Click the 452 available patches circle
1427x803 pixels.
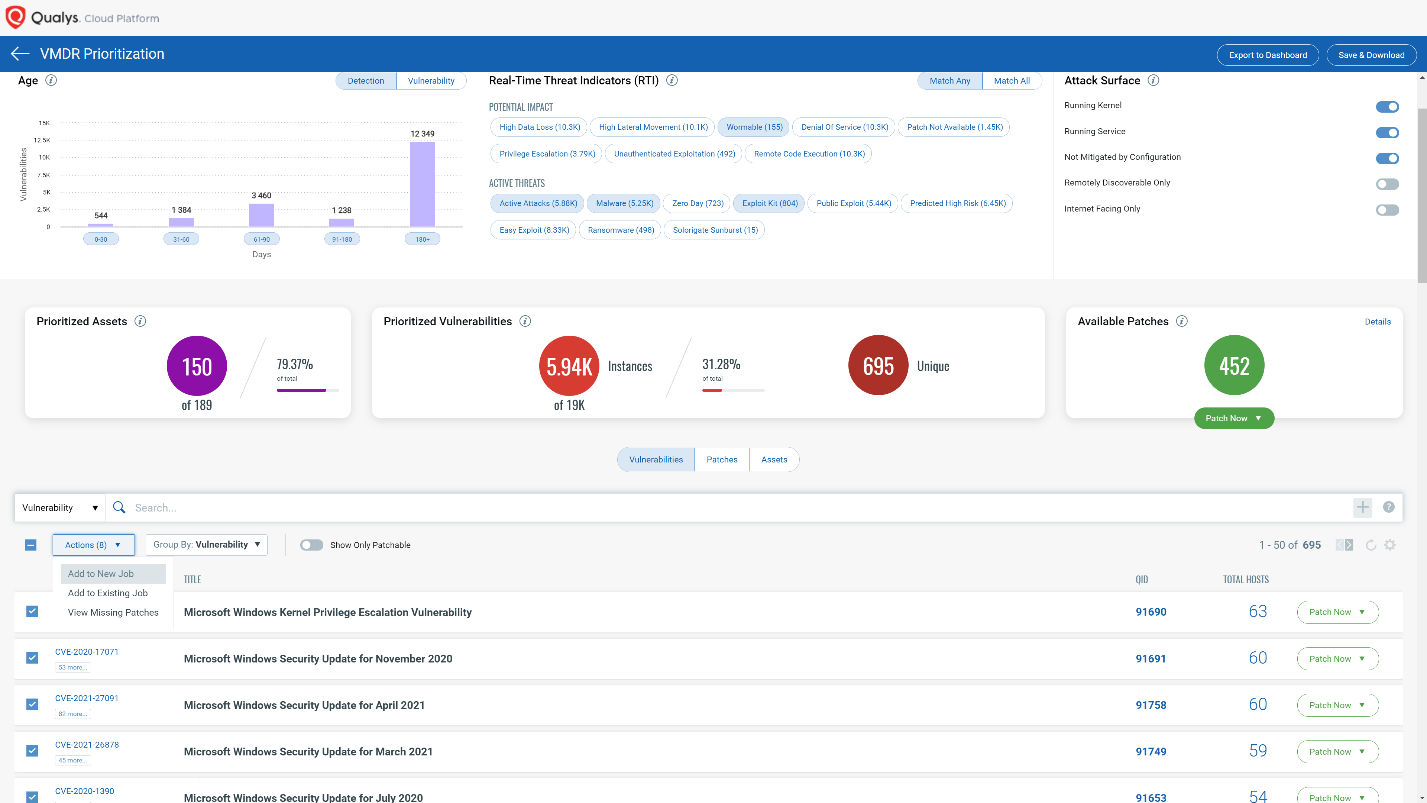point(1234,366)
